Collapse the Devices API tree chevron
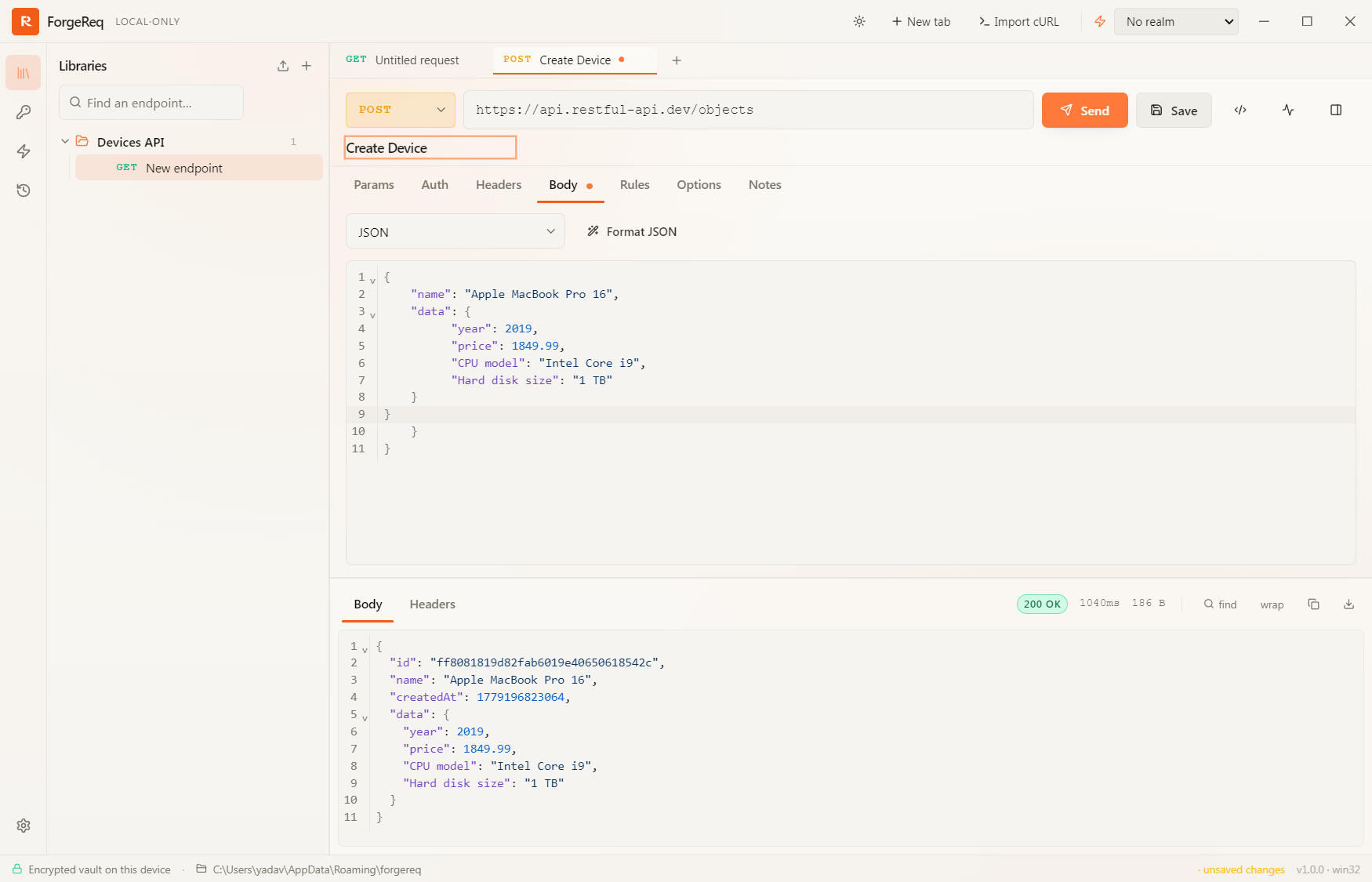Viewport: 1372px width, 882px height. tap(65, 141)
